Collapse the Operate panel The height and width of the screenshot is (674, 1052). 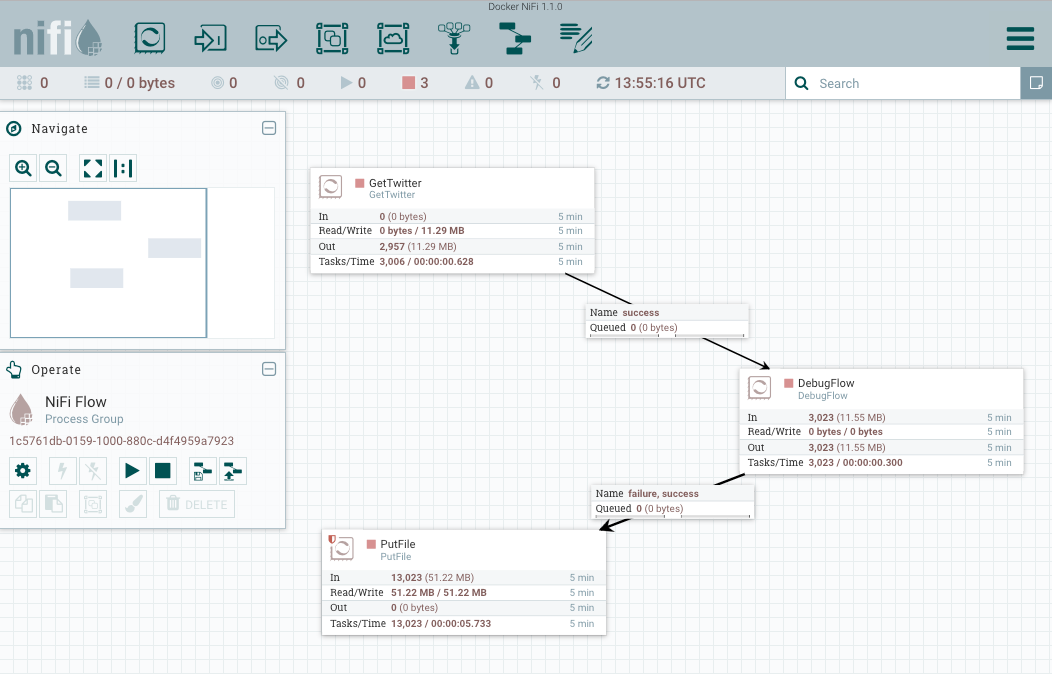pyautogui.click(x=269, y=369)
